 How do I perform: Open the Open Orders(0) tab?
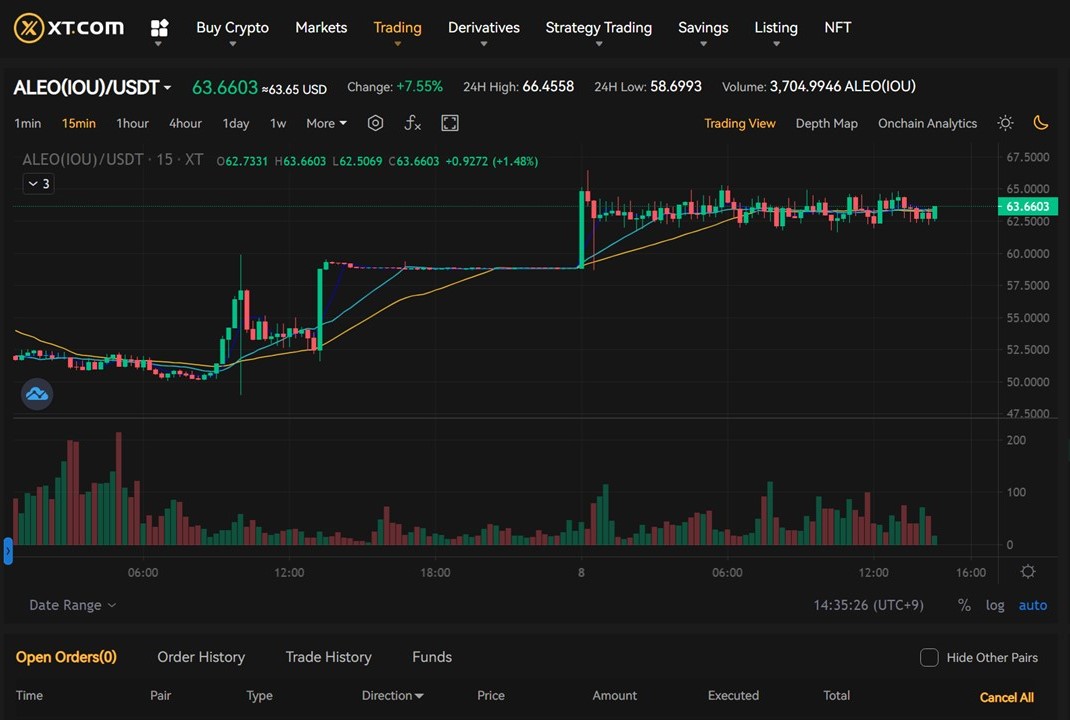coord(66,657)
